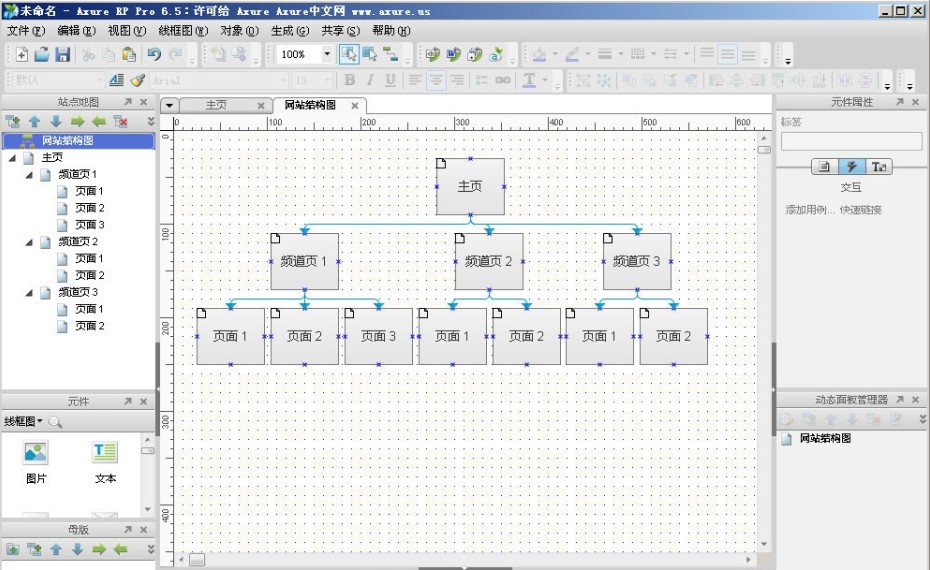
Task: Click the format painter brush icon
Action: point(137,80)
